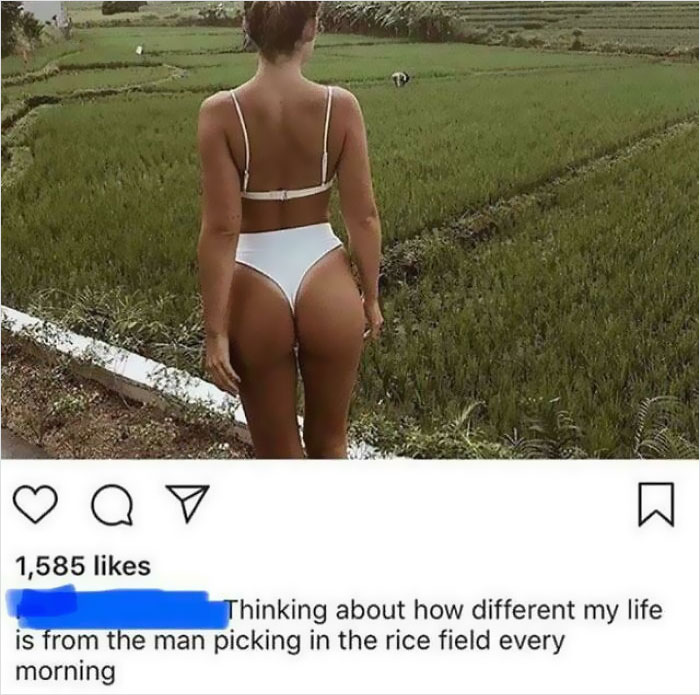Tap the woman in the white bikini
Viewport: 700px width, 695px height.
pyautogui.click(x=289, y=230)
